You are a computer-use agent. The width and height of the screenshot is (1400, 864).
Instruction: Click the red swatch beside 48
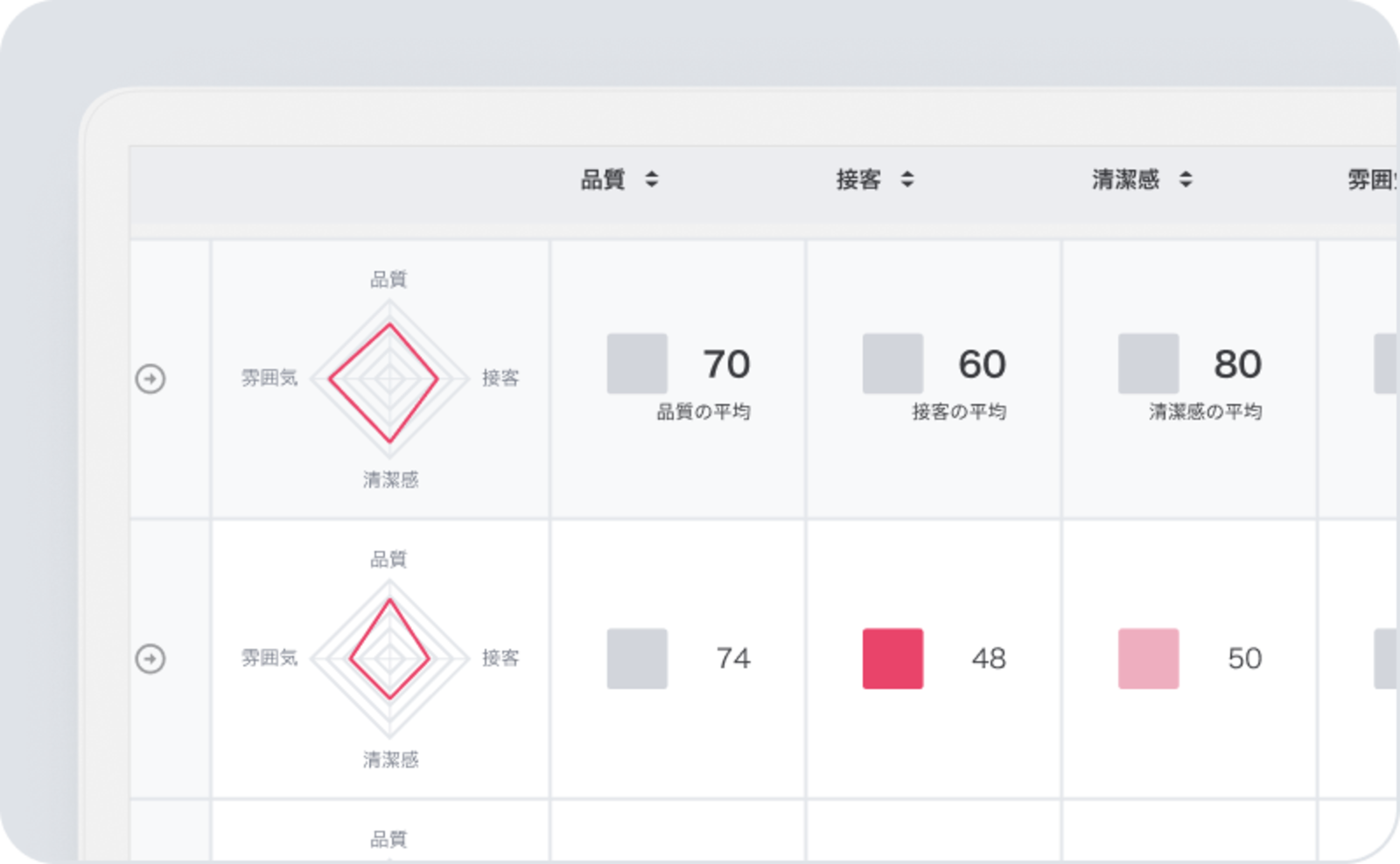pos(892,658)
